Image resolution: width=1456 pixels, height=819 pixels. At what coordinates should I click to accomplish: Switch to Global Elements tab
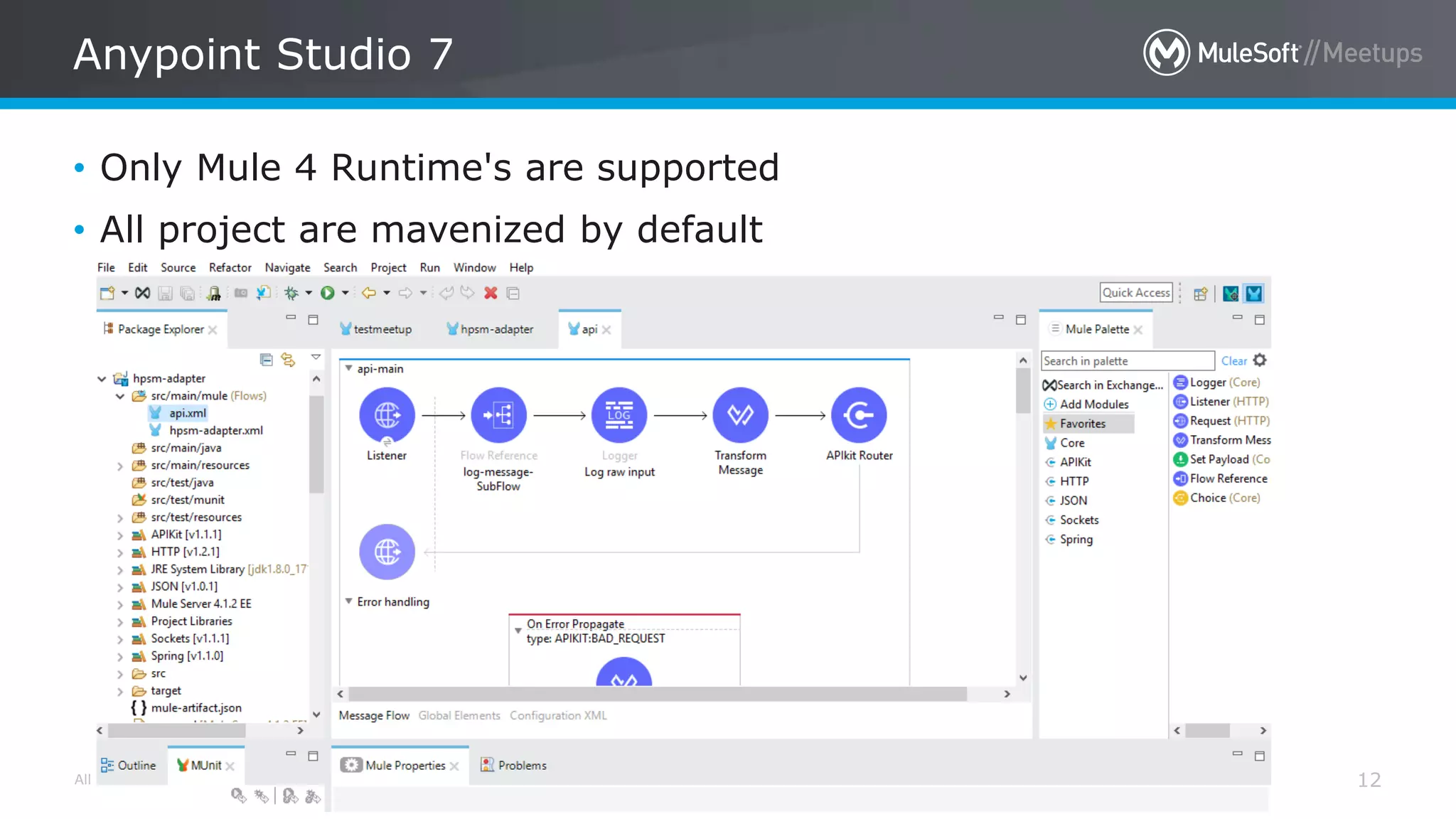click(459, 715)
